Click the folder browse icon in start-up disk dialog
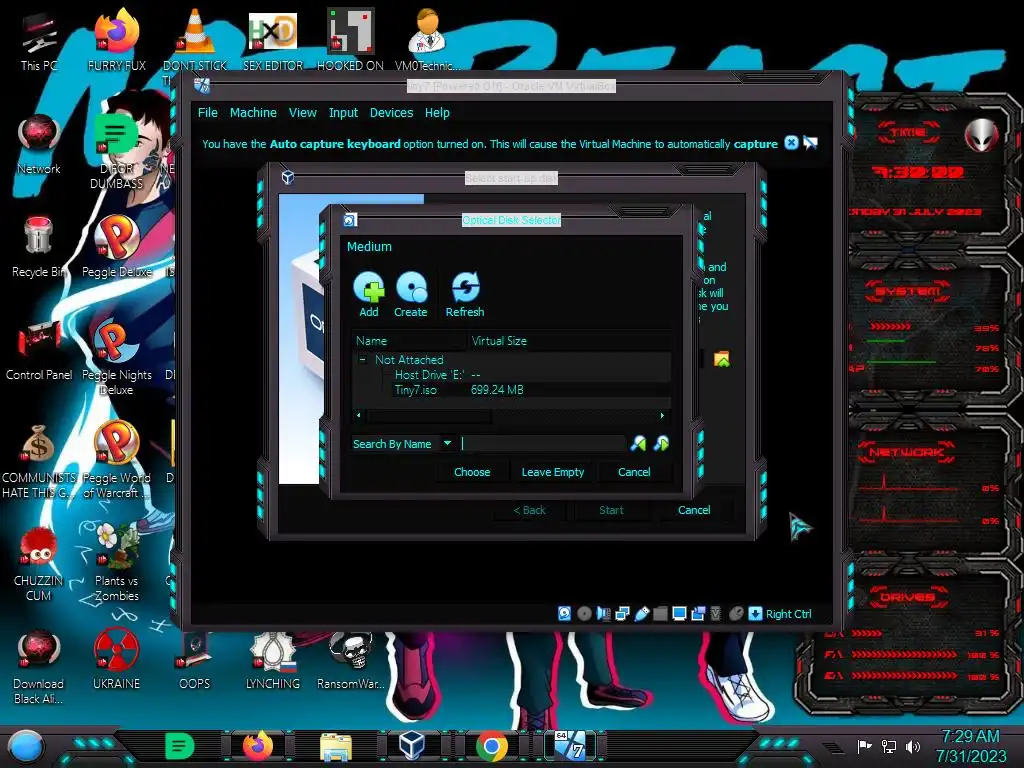This screenshot has height=768, width=1024. 722,359
